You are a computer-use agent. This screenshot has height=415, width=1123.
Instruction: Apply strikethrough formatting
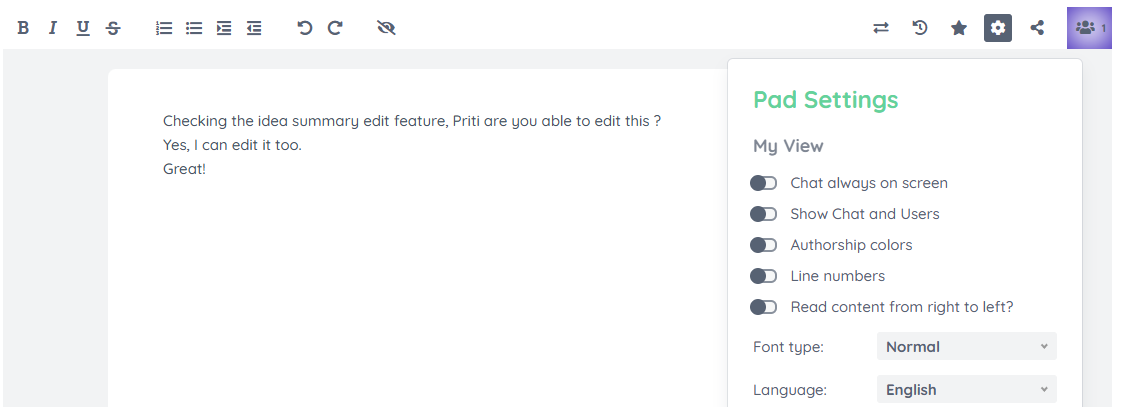[x=113, y=28]
